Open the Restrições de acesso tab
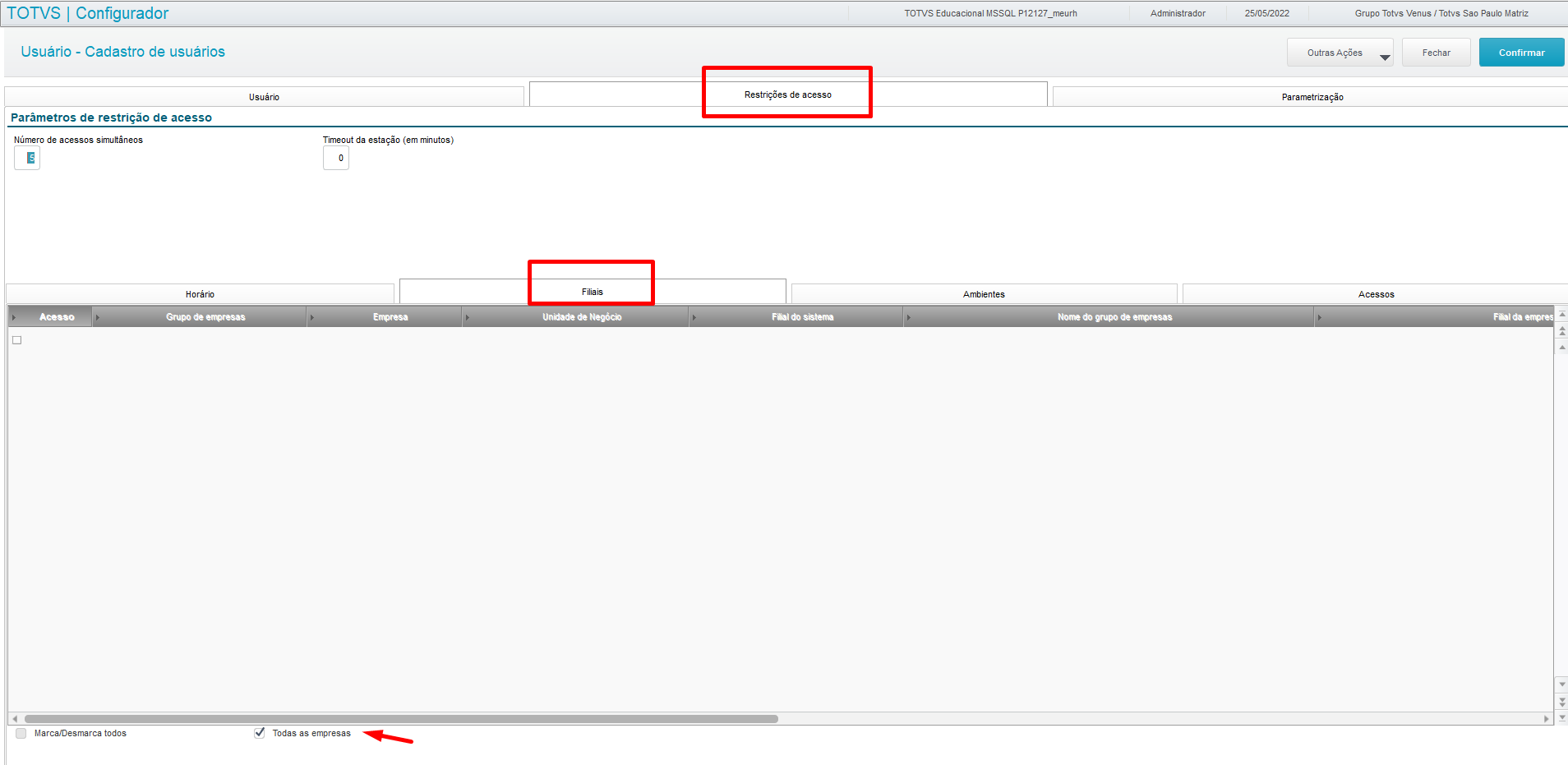The width and height of the screenshot is (1568, 765). (788, 94)
